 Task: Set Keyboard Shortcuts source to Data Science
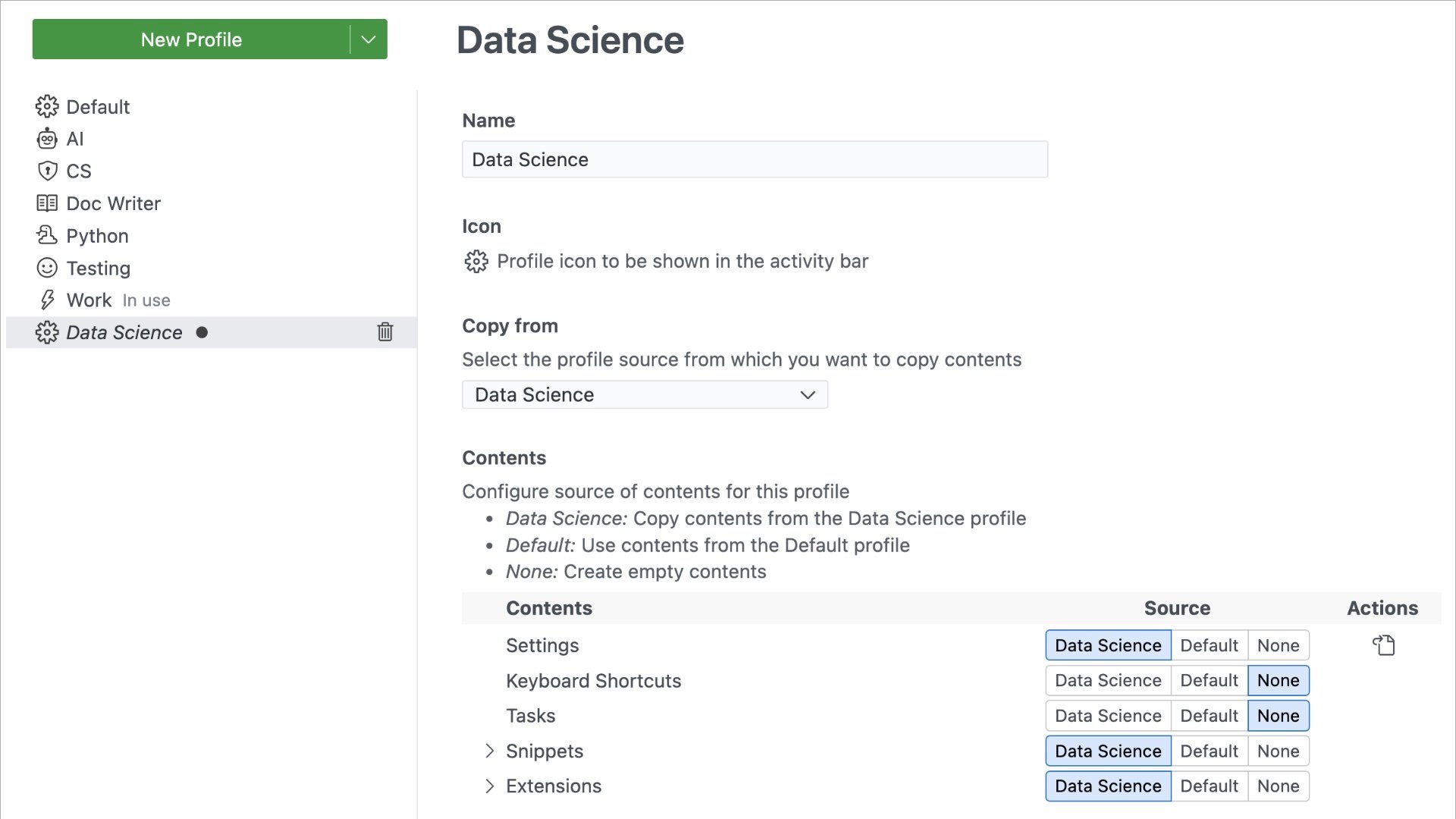pos(1108,680)
